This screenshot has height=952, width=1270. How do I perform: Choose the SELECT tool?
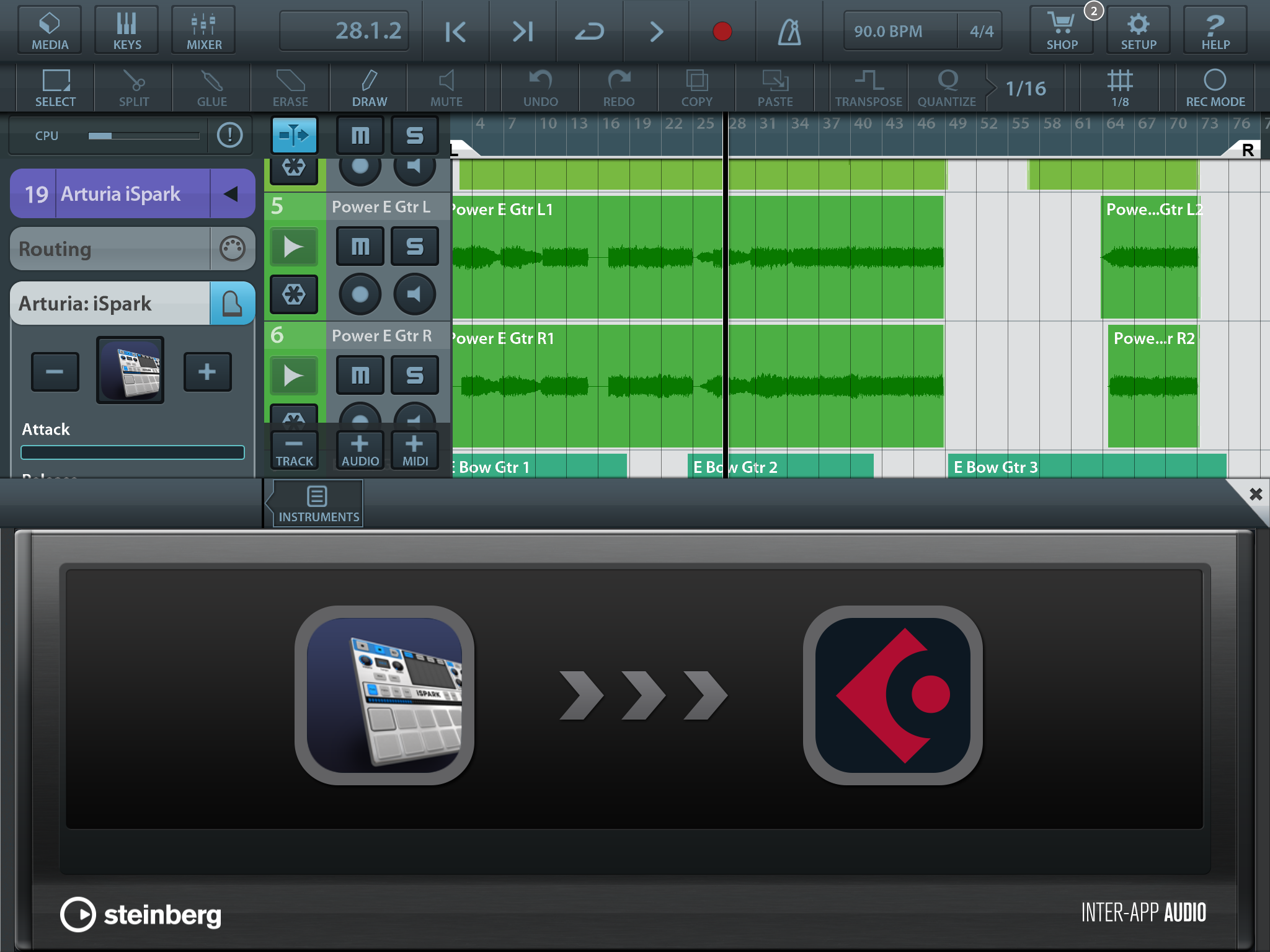click(56, 88)
